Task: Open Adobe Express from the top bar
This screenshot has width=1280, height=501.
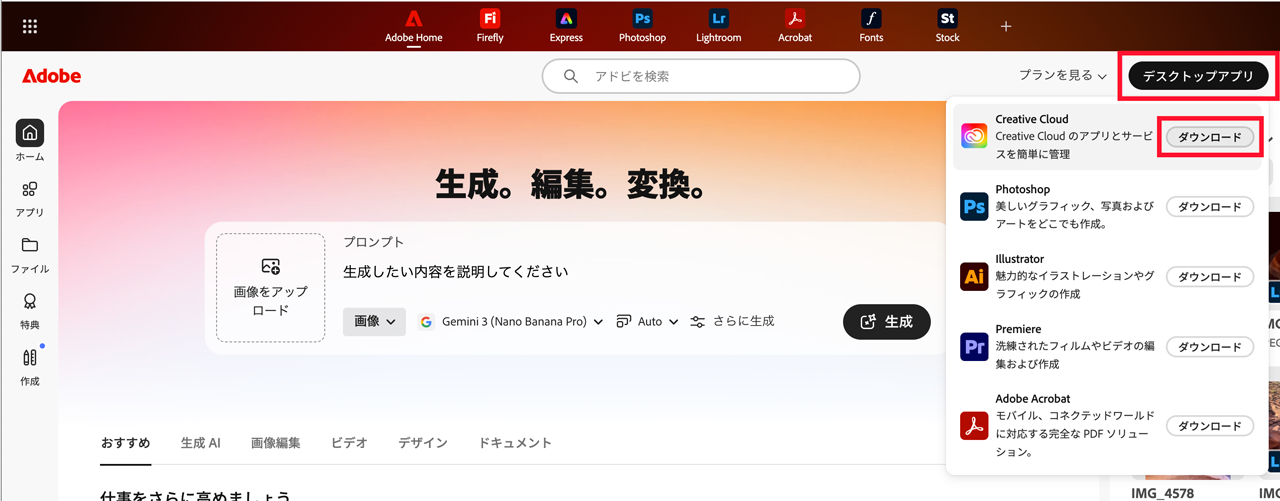Action: (566, 27)
